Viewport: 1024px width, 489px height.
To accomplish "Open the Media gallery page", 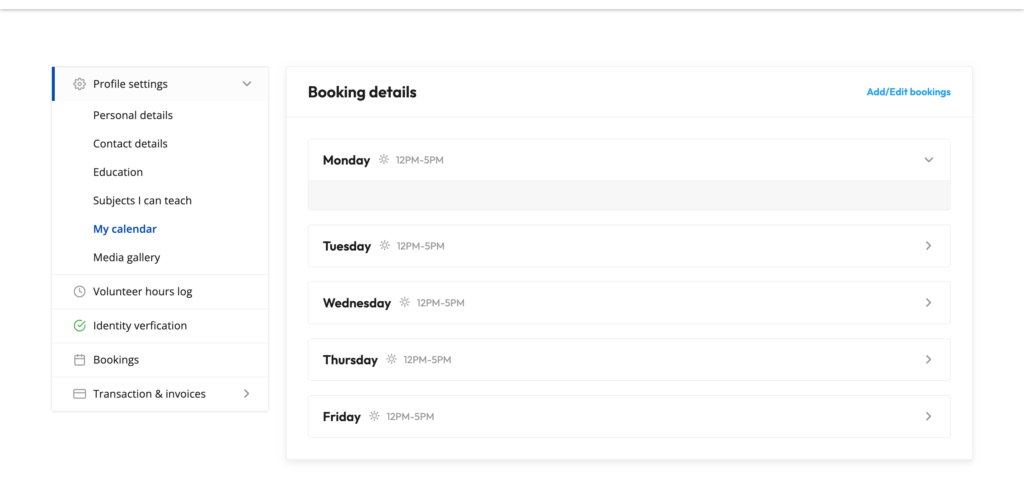I will tap(127, 258).
